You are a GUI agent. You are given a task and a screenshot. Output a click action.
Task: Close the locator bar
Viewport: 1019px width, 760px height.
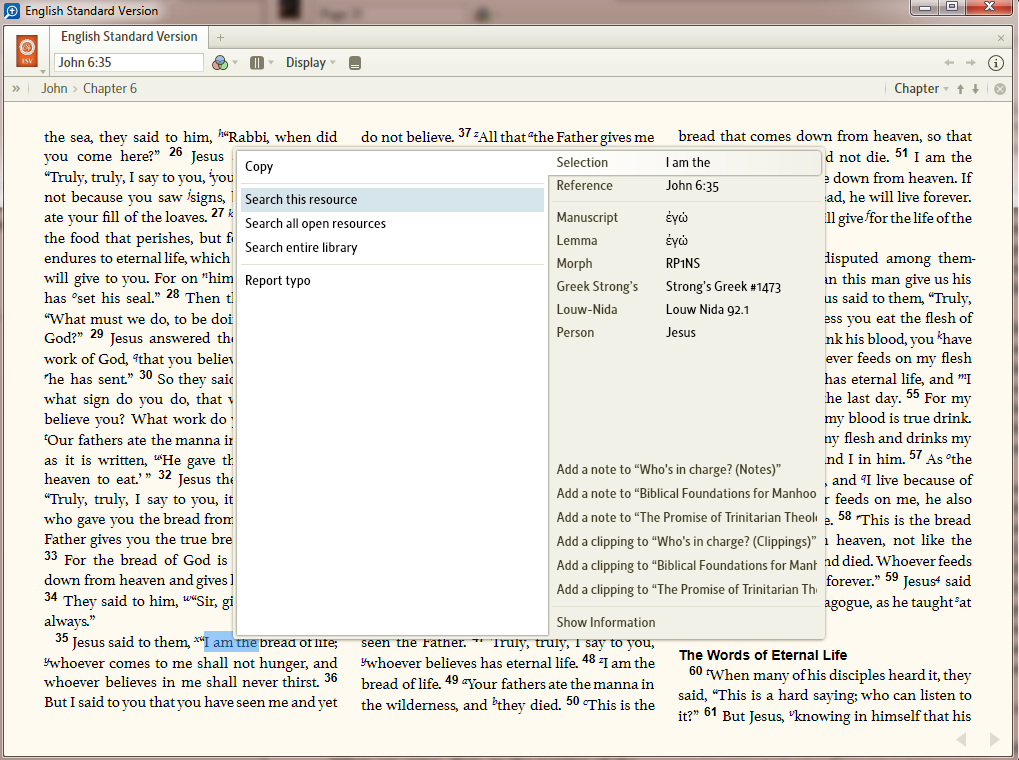tap(1000, 89)
